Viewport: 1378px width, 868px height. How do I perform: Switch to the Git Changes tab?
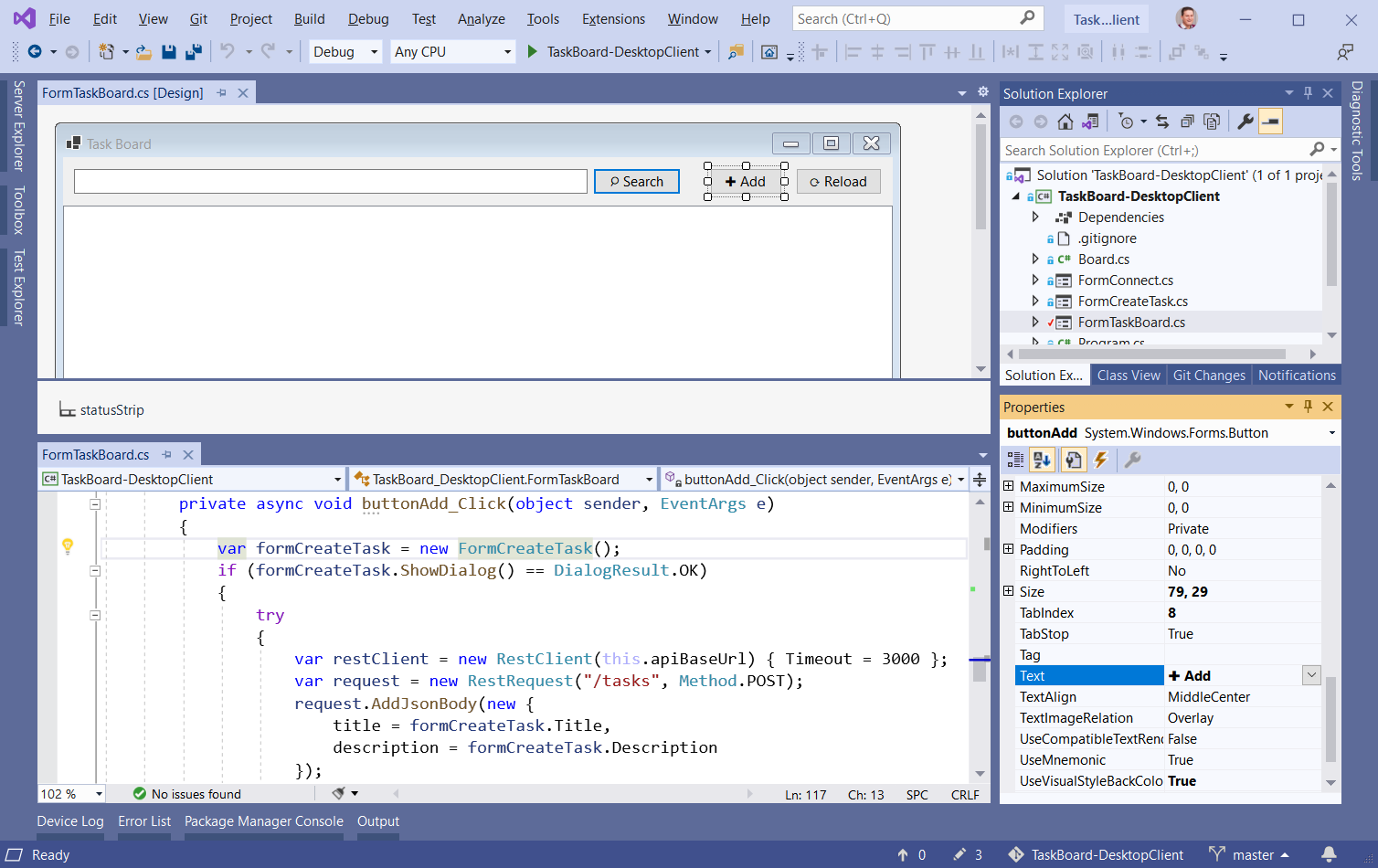point(1208,375)
